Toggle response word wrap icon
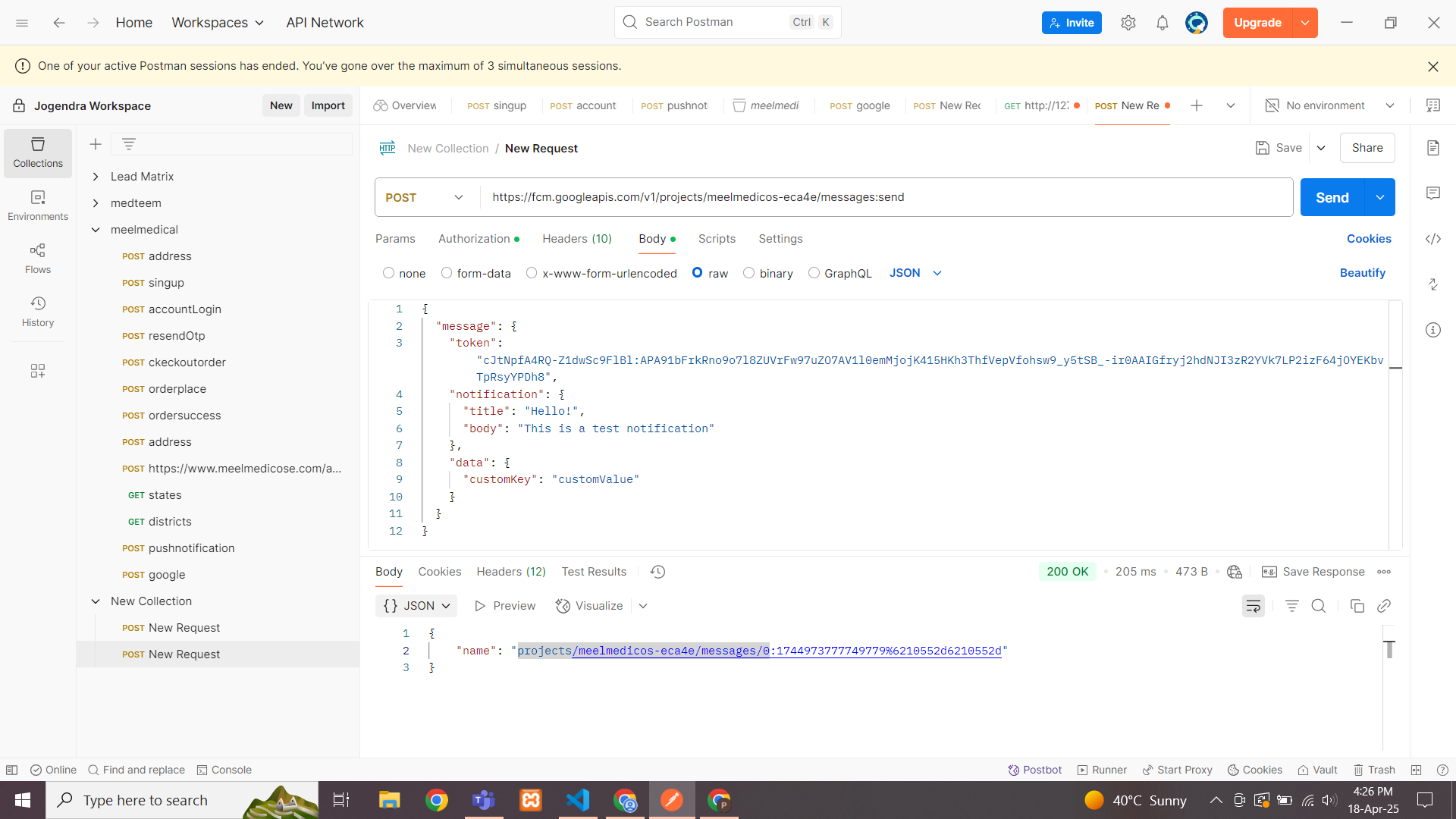The width and height of the screenshot is (1456, 819). 1253,606
